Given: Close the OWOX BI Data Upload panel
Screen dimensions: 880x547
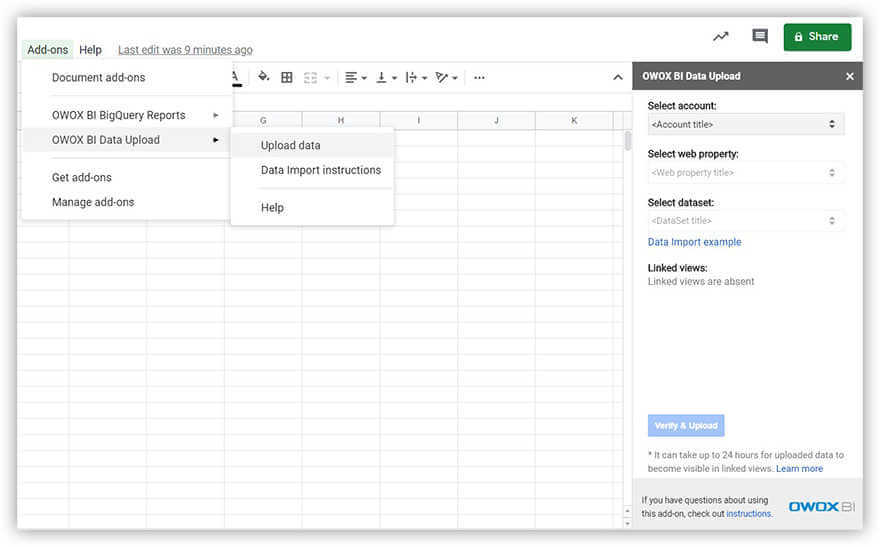Looking at the screenshot, I should [x=850, y=76].
